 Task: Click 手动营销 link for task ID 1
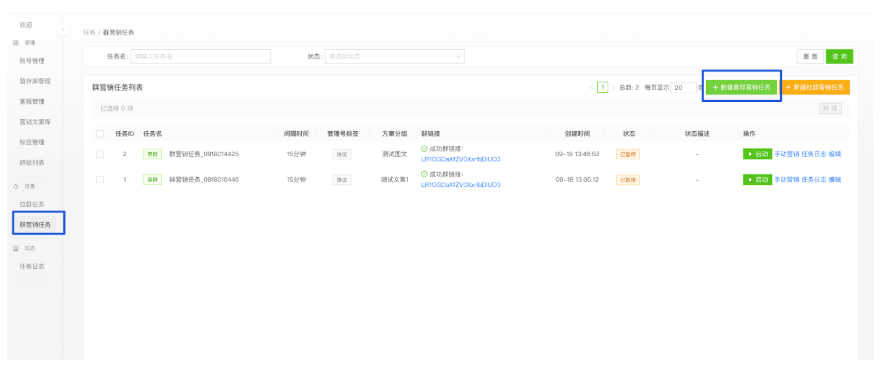coord(786,180)
